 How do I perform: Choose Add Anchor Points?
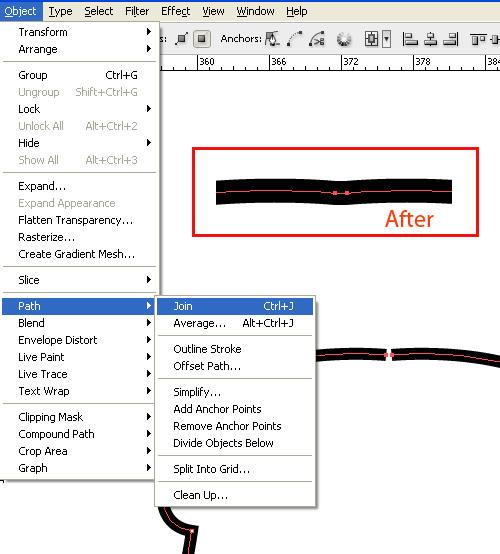(x=235, y=409)
